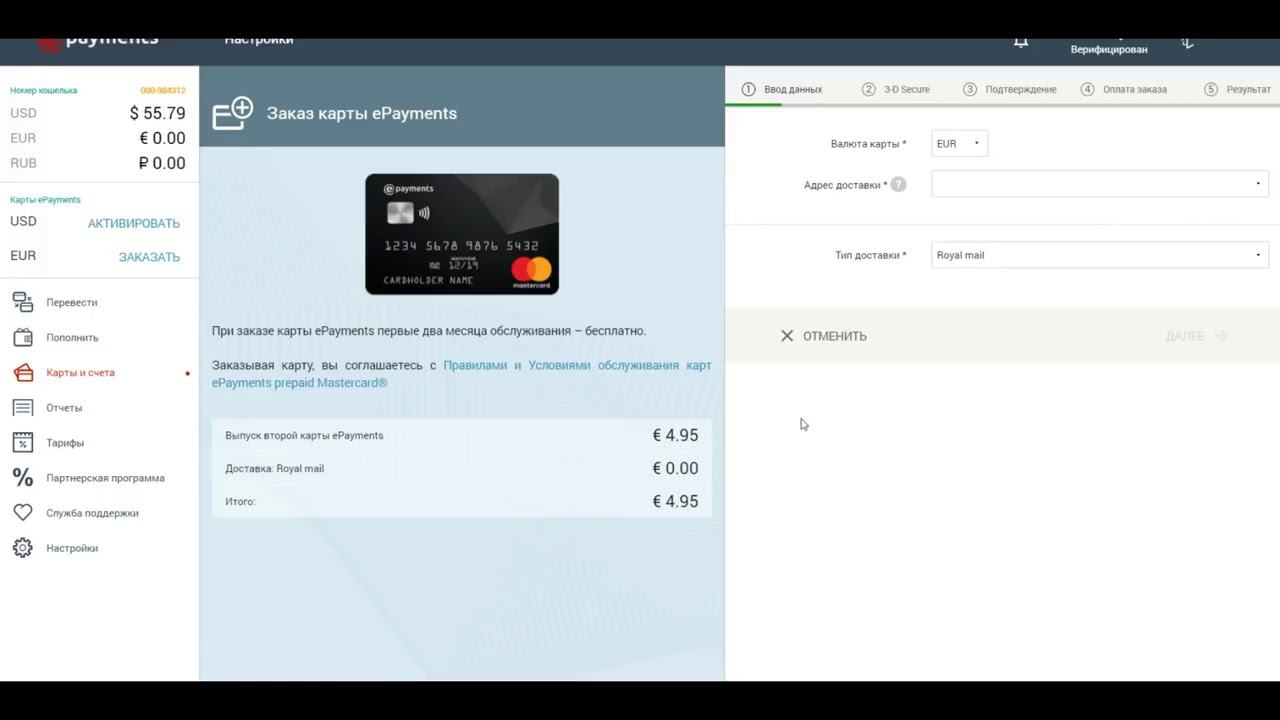
Task: Select step 1 Ввод данных tab
Action: 782,89
